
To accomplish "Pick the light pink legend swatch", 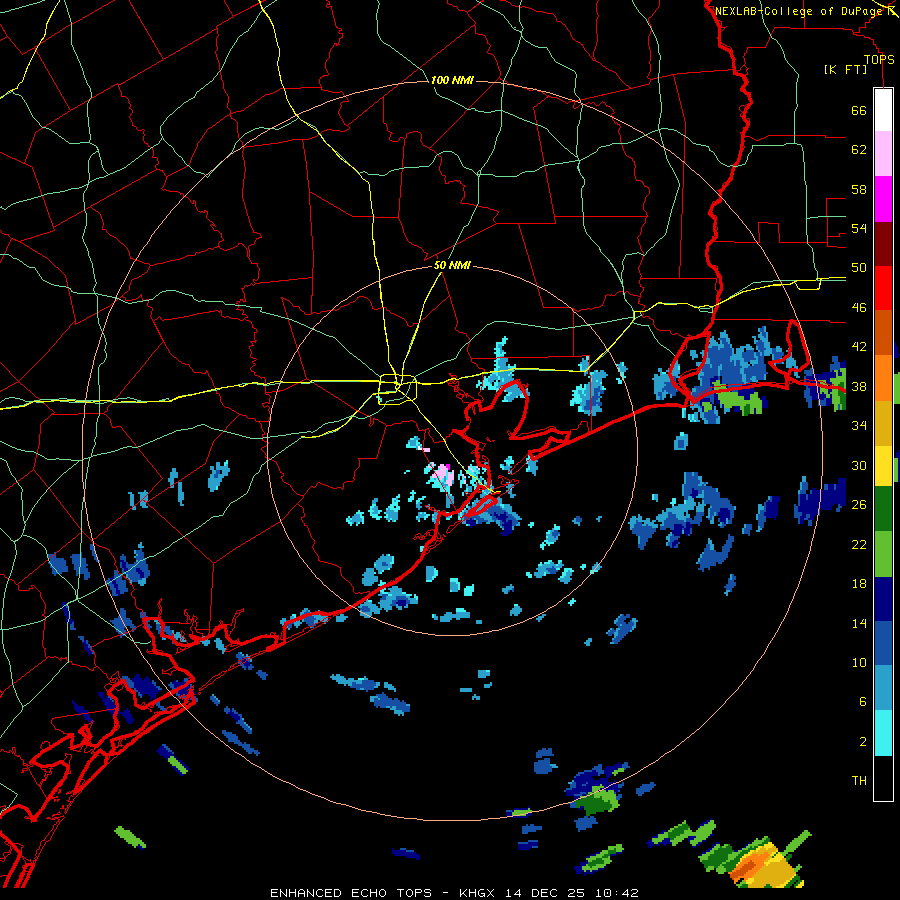I will pyautogui.click(x=883, y=154).
